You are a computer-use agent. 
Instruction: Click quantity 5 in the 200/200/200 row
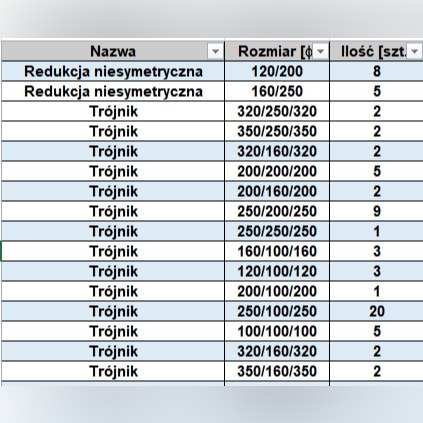click(377, 171)
